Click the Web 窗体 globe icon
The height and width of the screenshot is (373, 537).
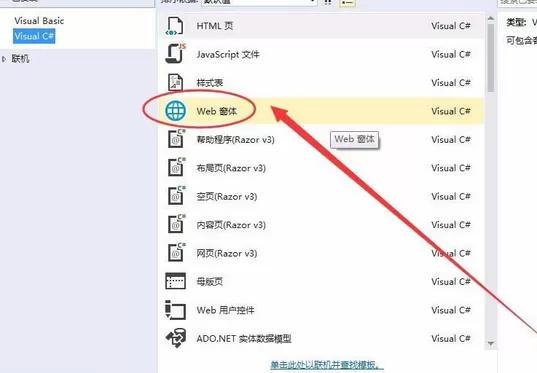[176, 111]
